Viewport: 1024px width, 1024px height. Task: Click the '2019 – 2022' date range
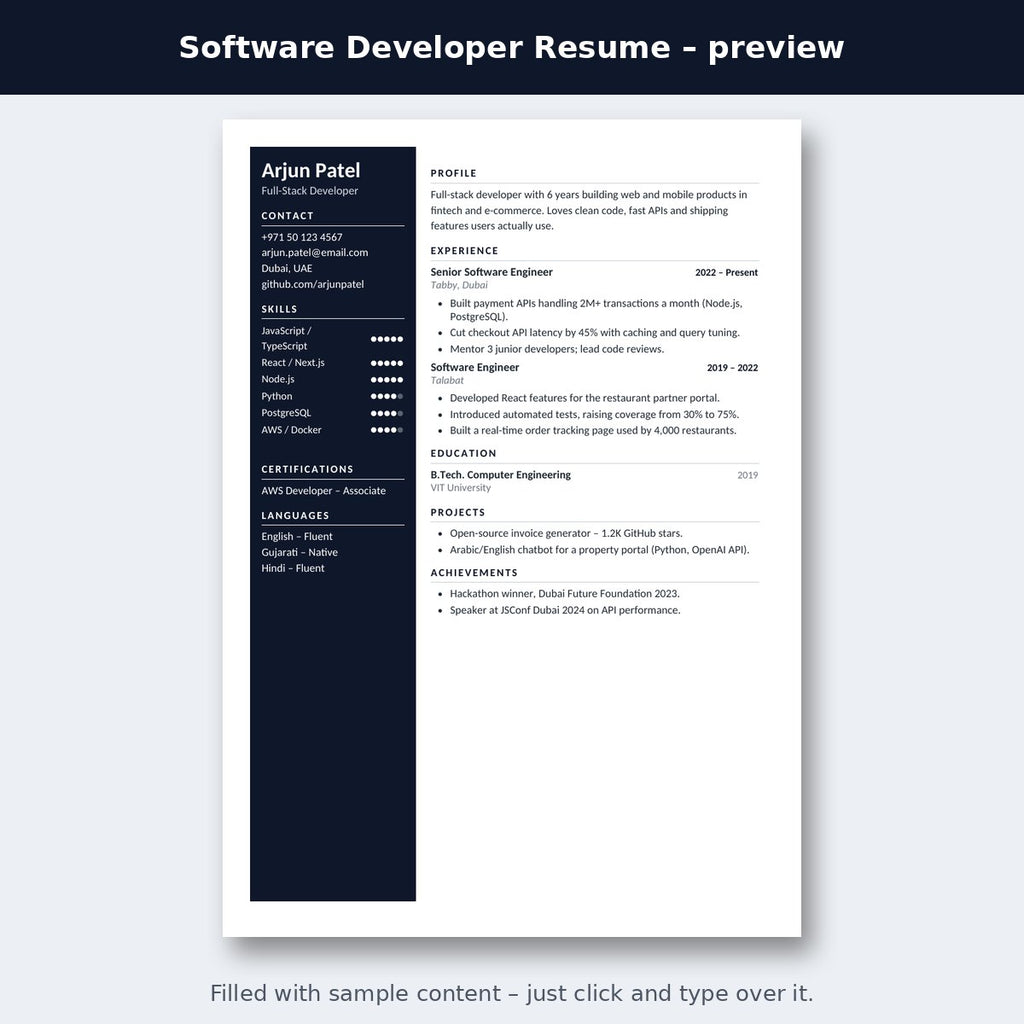click(x=732, y=368)
